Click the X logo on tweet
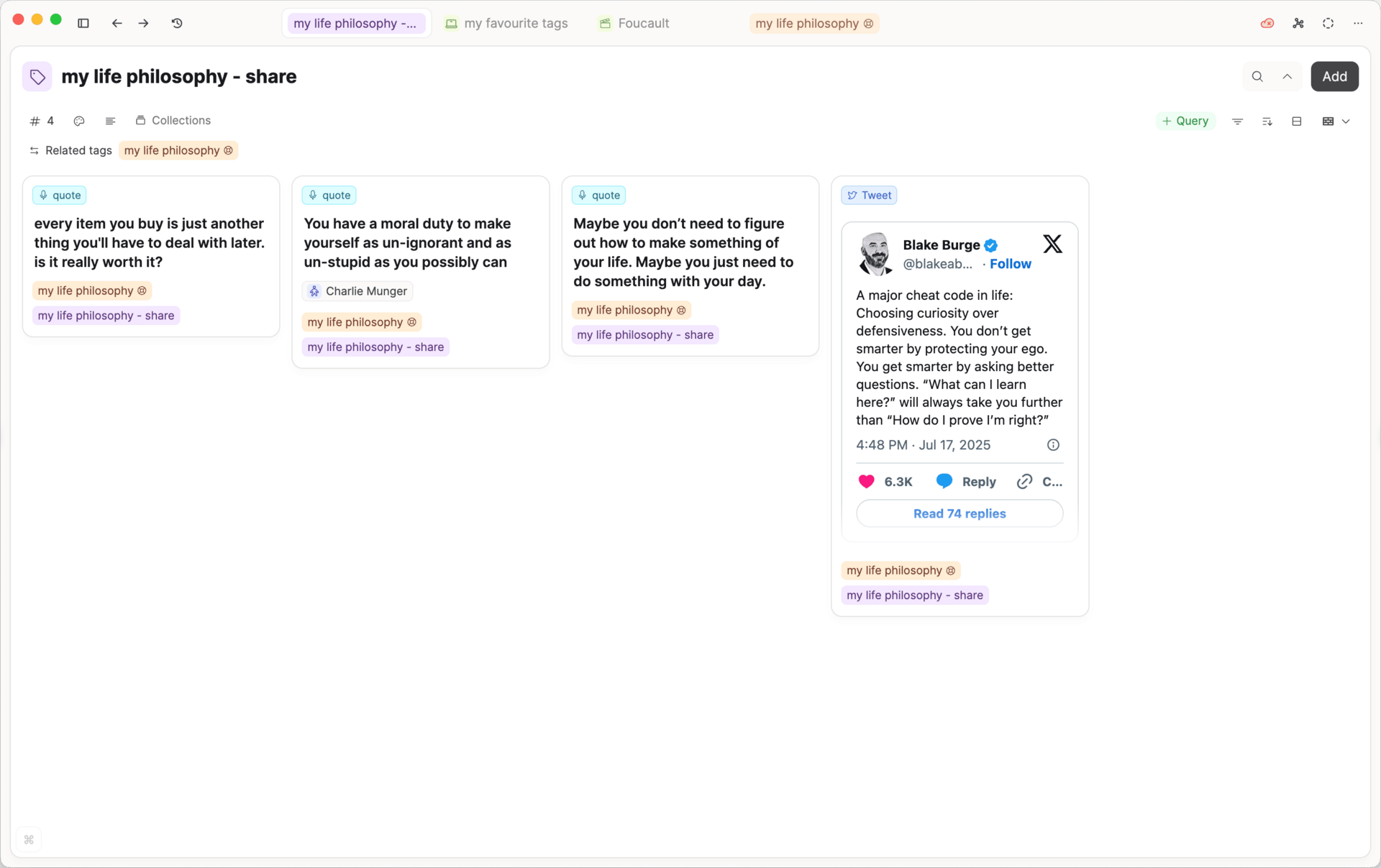This screenshot has height=868, width=1381. [x=1052, y=245]
